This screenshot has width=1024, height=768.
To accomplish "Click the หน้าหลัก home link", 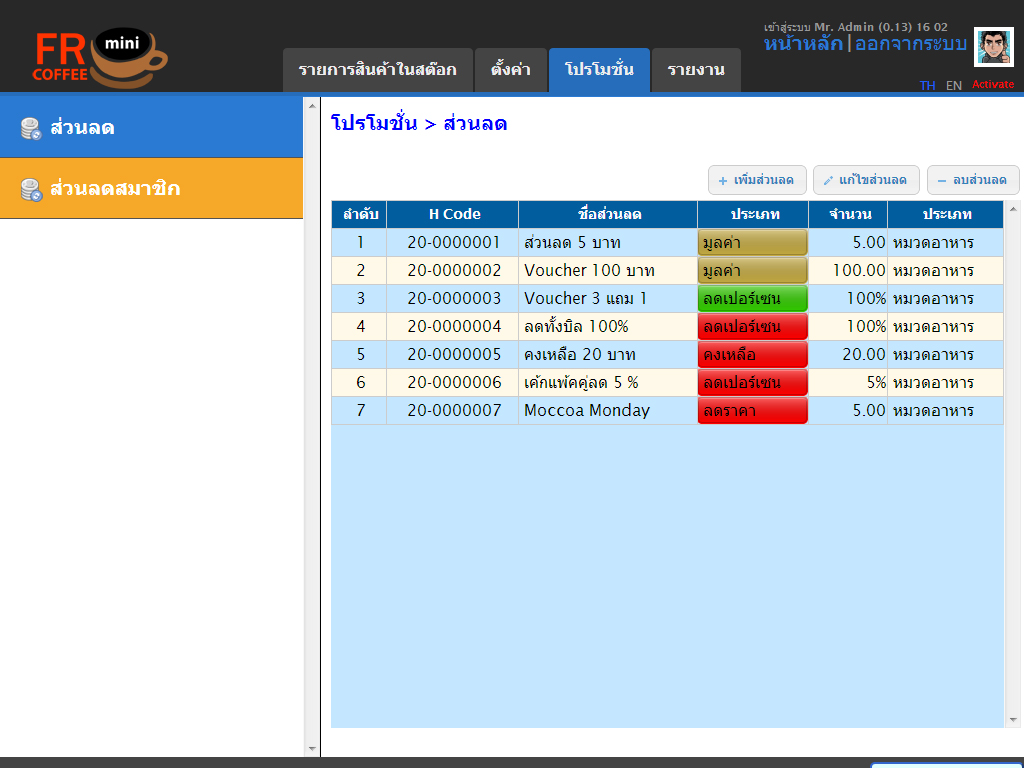I will coord(803,44).
